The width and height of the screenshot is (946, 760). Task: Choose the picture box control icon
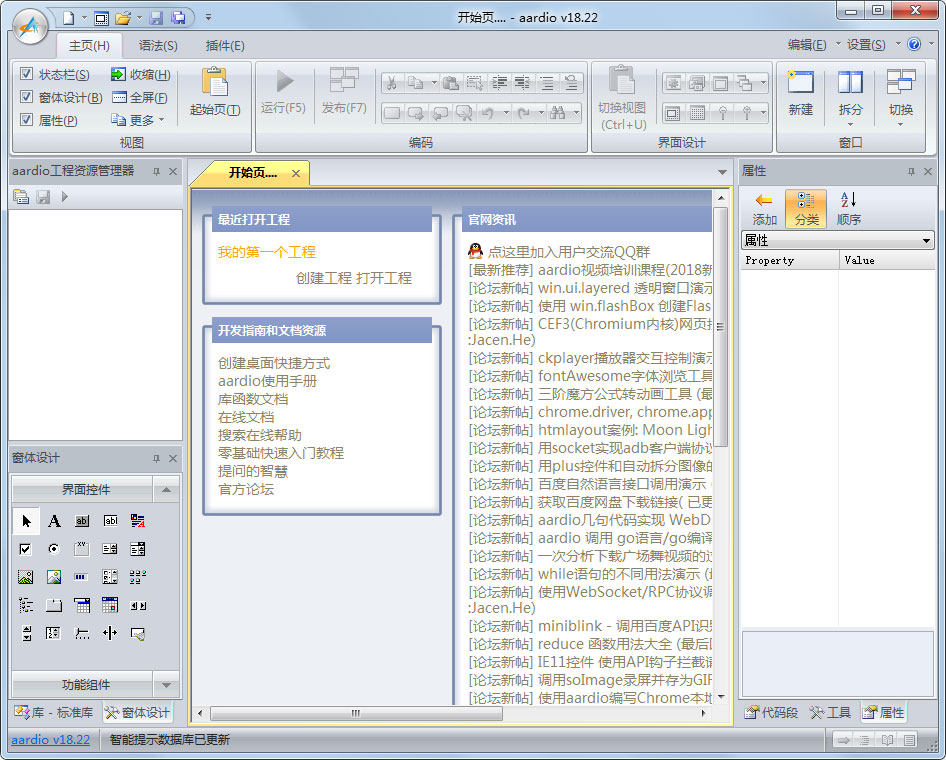[25, 577]
